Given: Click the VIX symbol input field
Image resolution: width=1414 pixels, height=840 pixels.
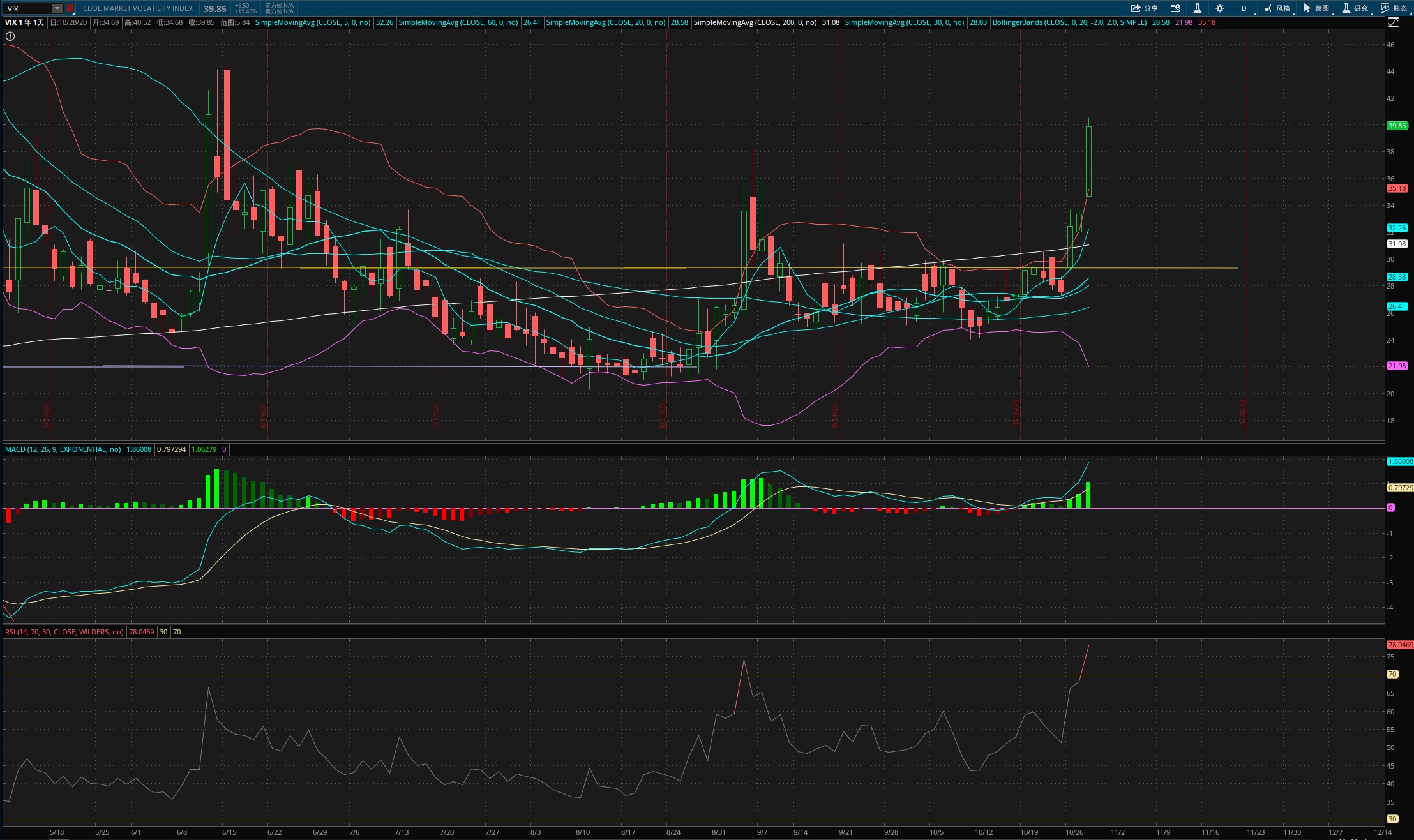Looking at the screenshot, I should pos(28,9).
